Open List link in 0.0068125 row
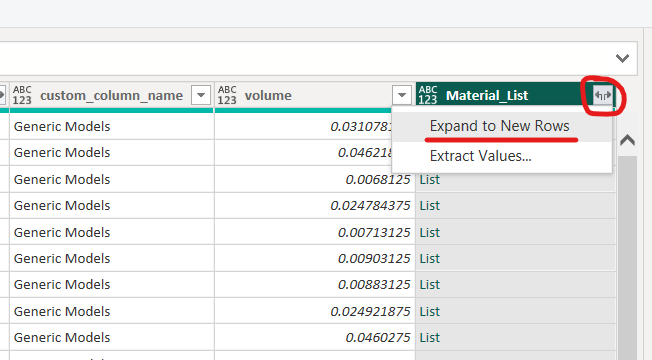Image resolution: width=652 pixels, height=360 pixels. pyautogui.click(x=430, y=180)
